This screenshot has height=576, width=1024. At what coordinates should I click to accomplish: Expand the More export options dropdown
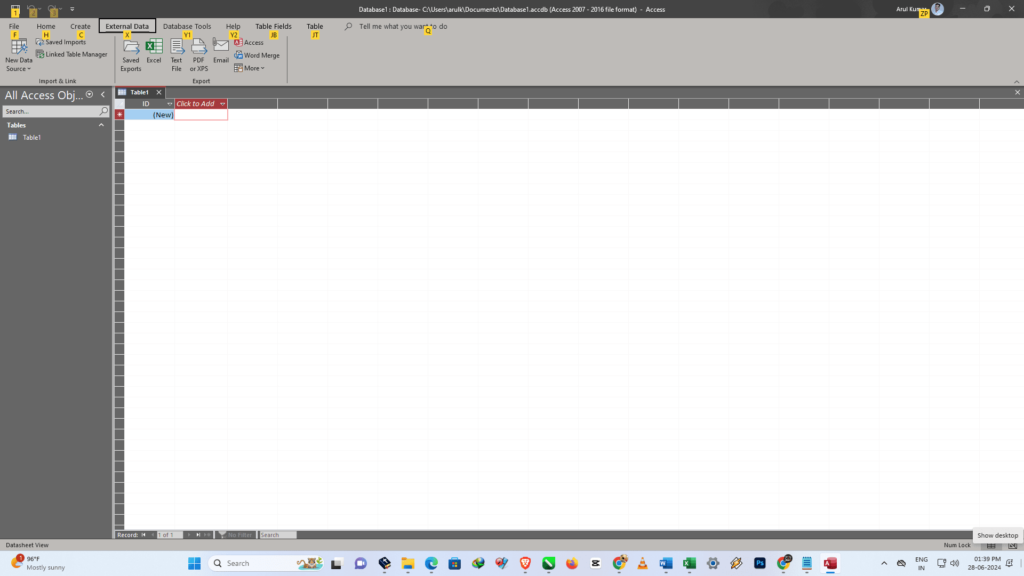251,67
